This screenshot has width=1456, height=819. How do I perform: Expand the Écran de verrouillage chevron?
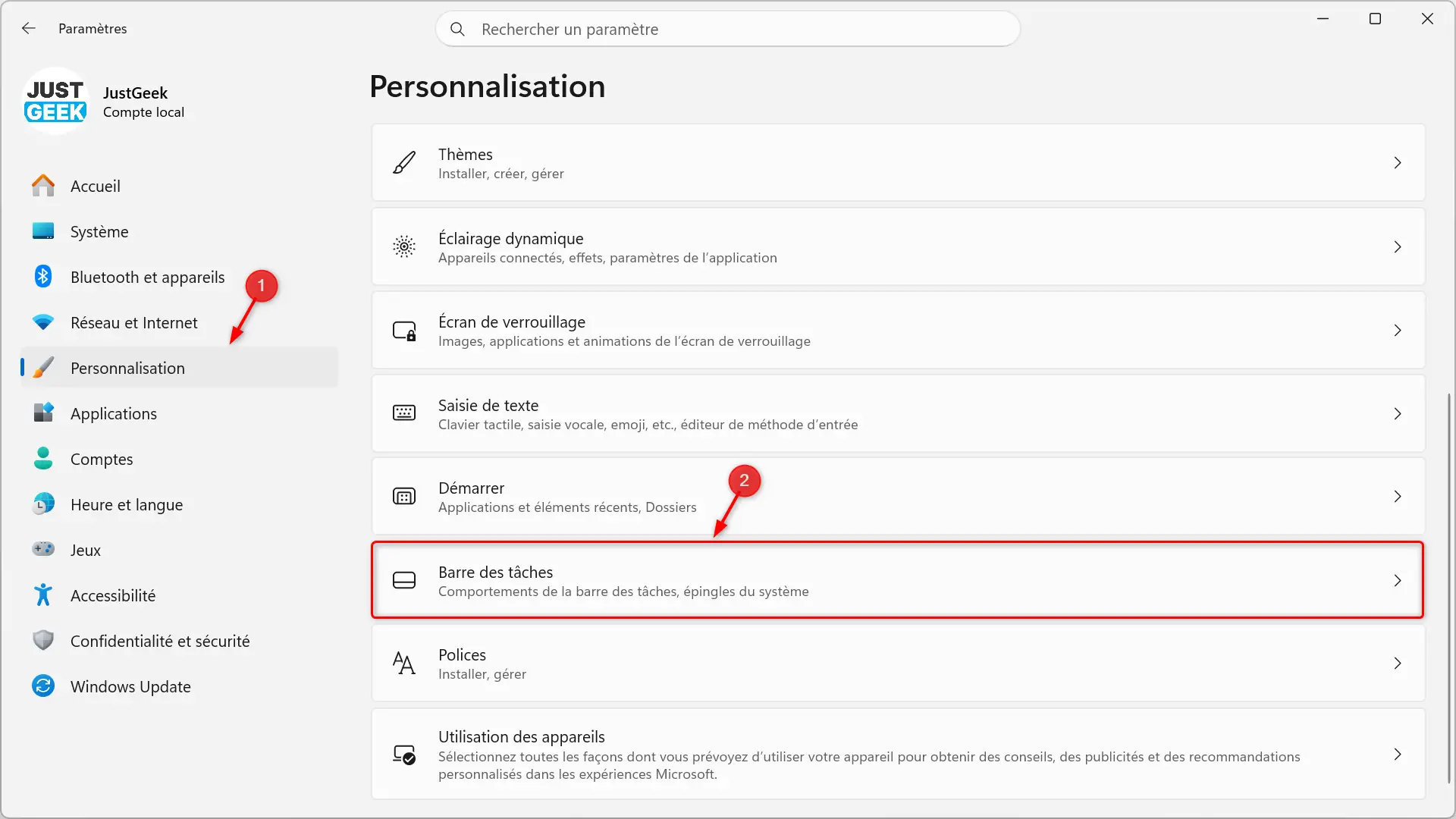(x=1398, y=331)
